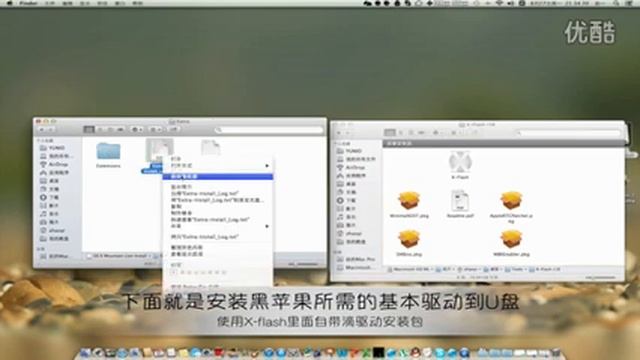Screen dimensions: 640x360
Task: Focus the search field in X-Flash window
Action: [x=568, y=133]
